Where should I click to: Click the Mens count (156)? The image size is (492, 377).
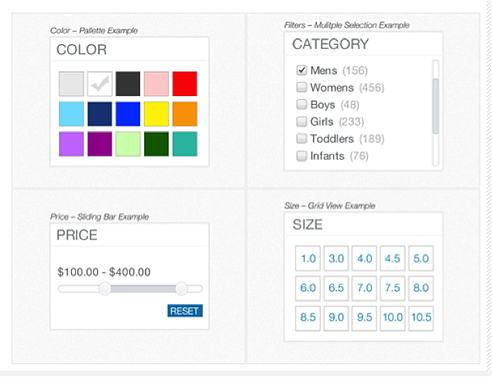pos(355,71)
